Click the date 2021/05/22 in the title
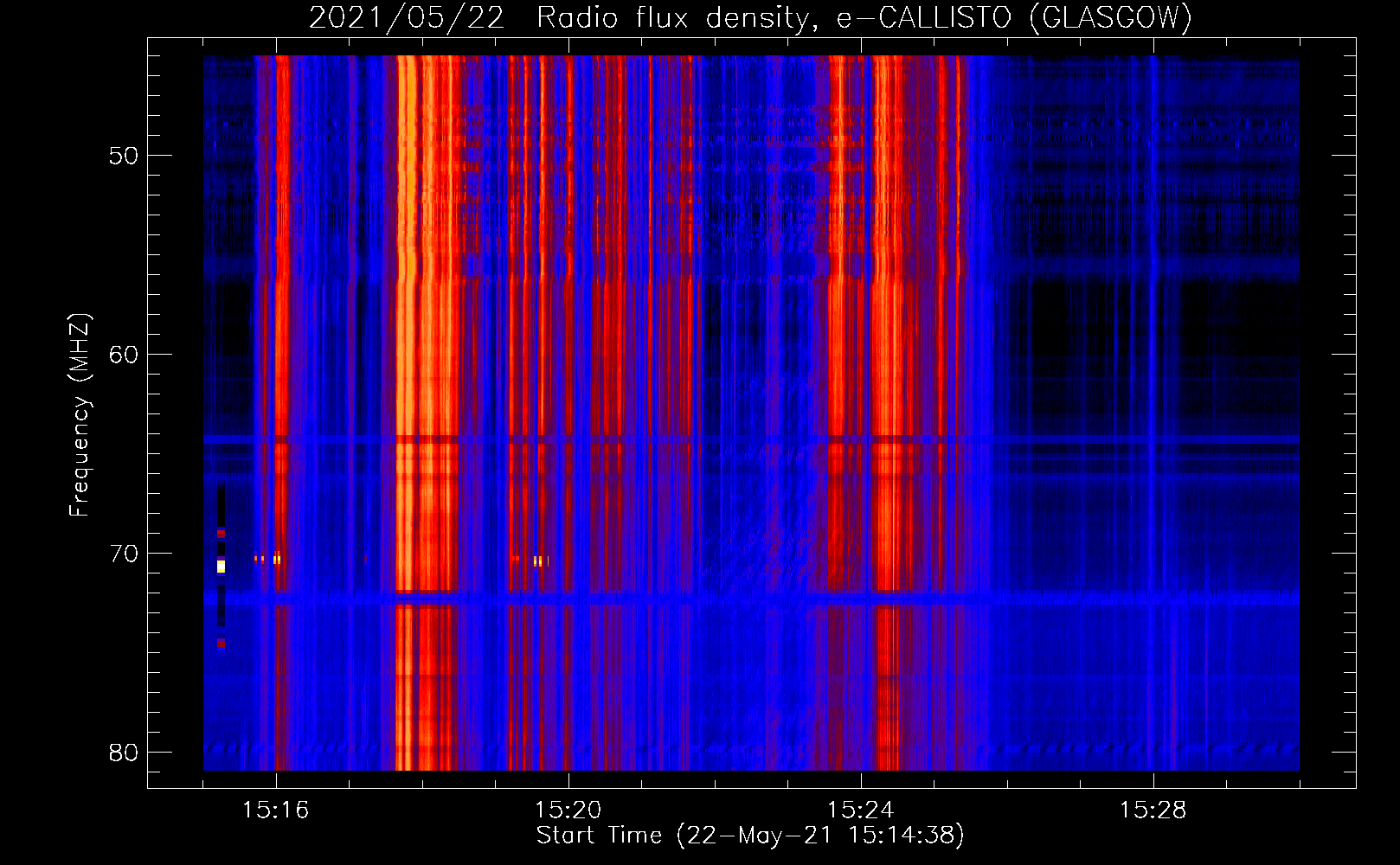This screenshot has width=1400, height=865. (407, 17)
